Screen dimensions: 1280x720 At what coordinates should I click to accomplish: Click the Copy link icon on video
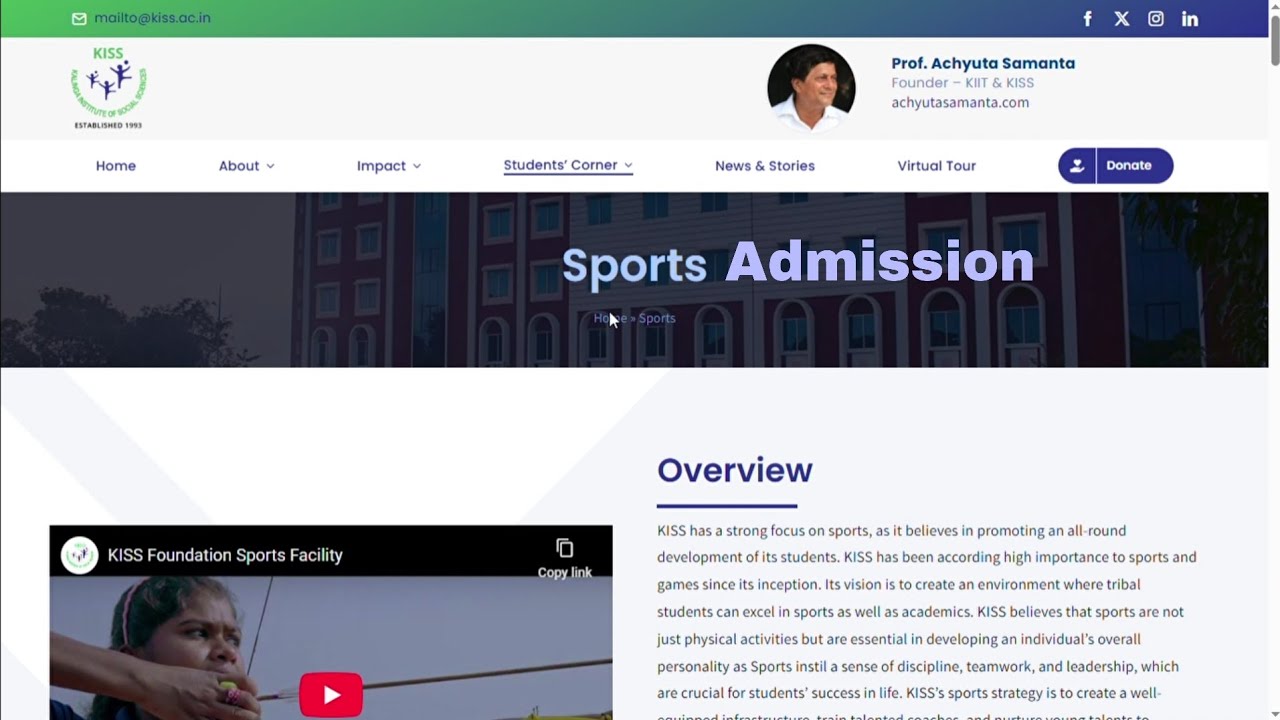[565, 548]
